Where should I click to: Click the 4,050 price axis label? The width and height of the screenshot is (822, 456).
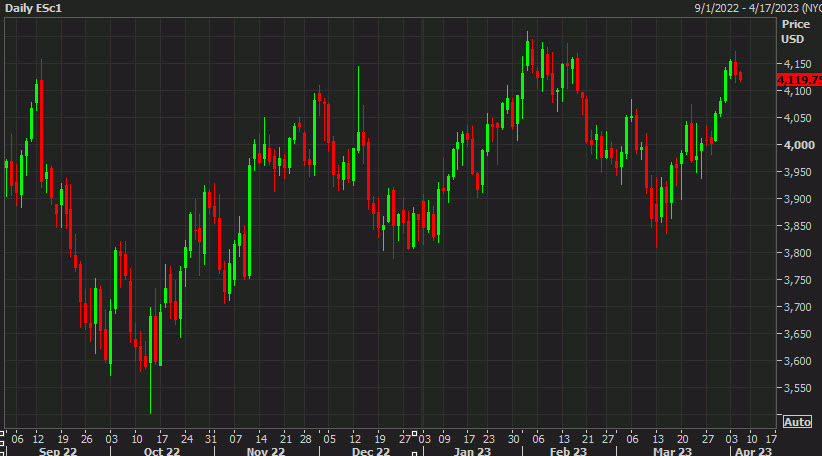(x=797, y=118)
